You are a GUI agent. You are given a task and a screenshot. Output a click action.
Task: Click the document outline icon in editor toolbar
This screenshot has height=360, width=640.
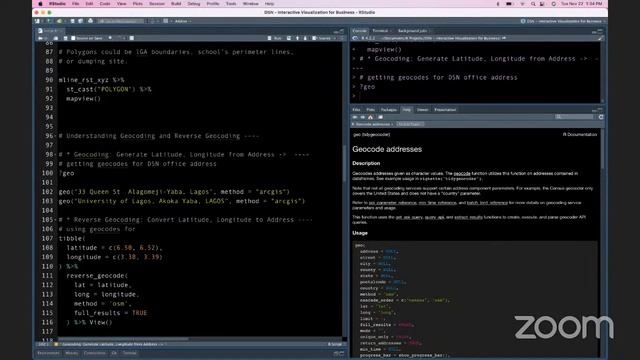click(x=342, y=38)
